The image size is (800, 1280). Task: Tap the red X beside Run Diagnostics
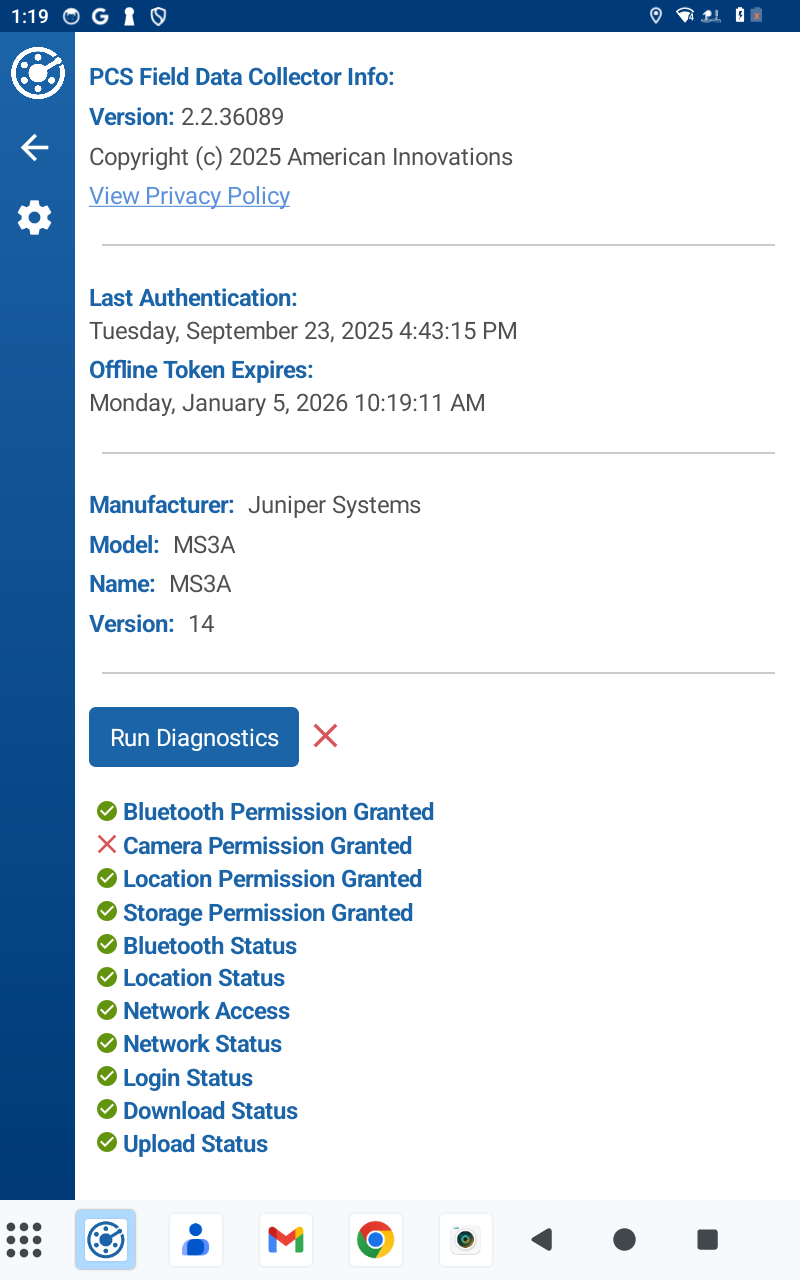pos(325,736)
